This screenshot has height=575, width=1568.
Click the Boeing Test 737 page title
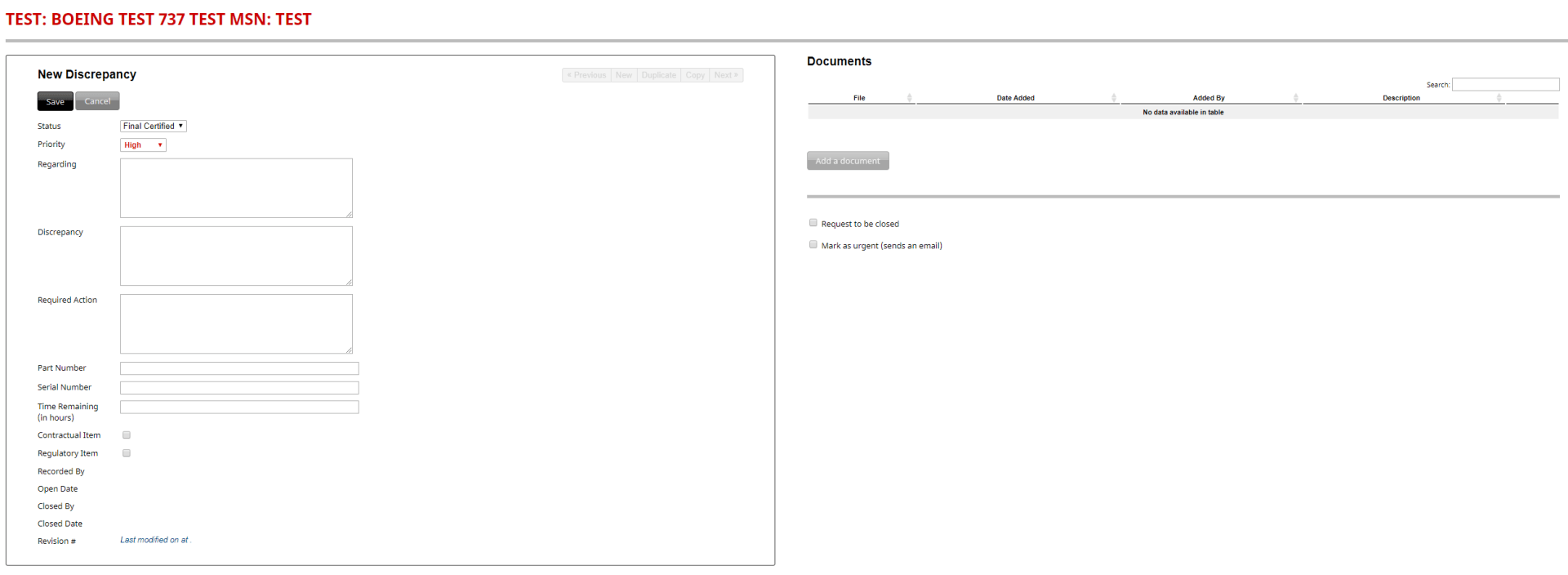pyautogui.click(x=158, y=20)
